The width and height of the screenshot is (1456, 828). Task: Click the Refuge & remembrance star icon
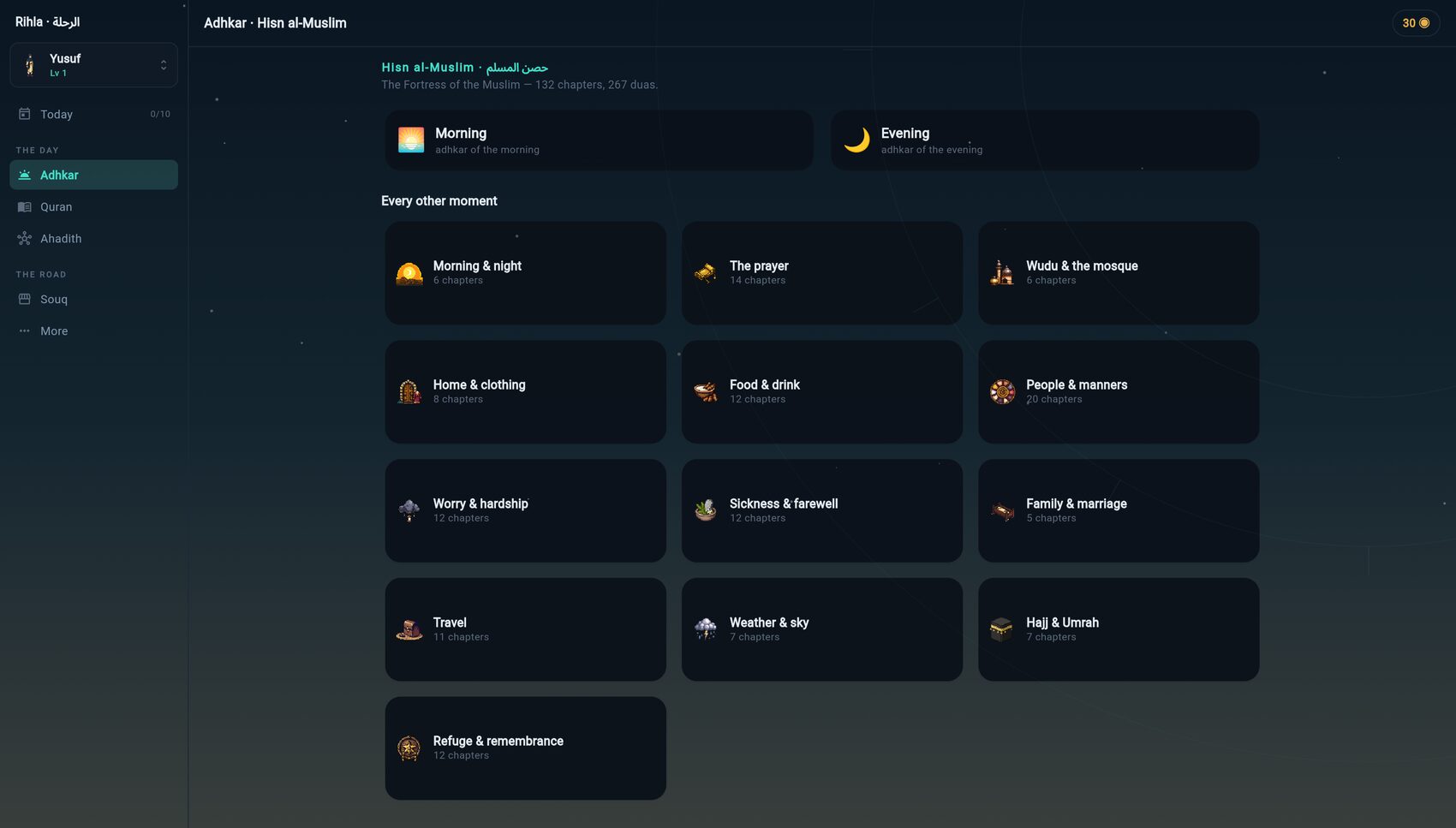(409, 748)
